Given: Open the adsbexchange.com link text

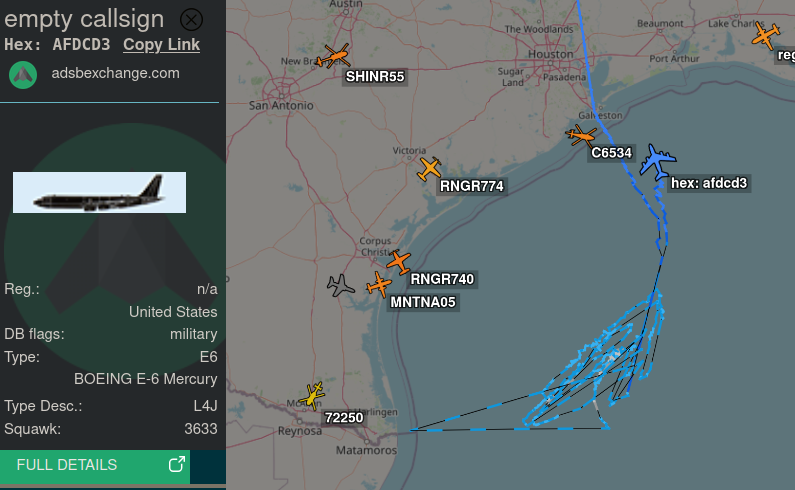Looking at the screenshot, I should (115, 73).
